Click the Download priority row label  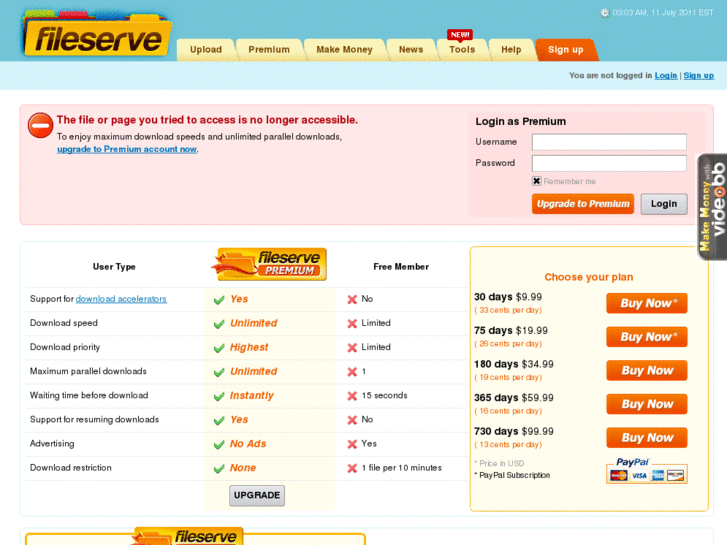tap(65, 347)
